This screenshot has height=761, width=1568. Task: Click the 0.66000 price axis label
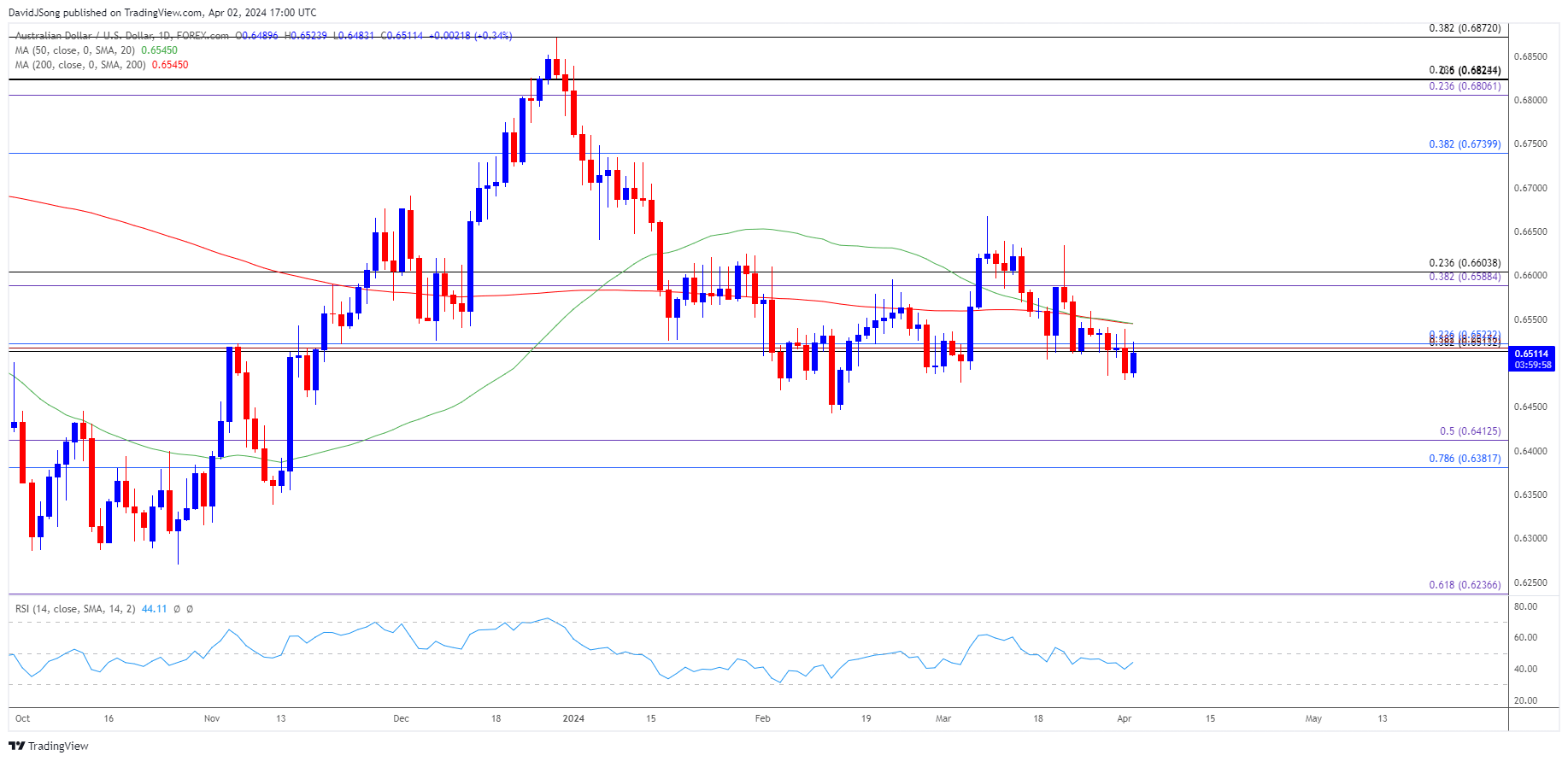point(1530,275)
